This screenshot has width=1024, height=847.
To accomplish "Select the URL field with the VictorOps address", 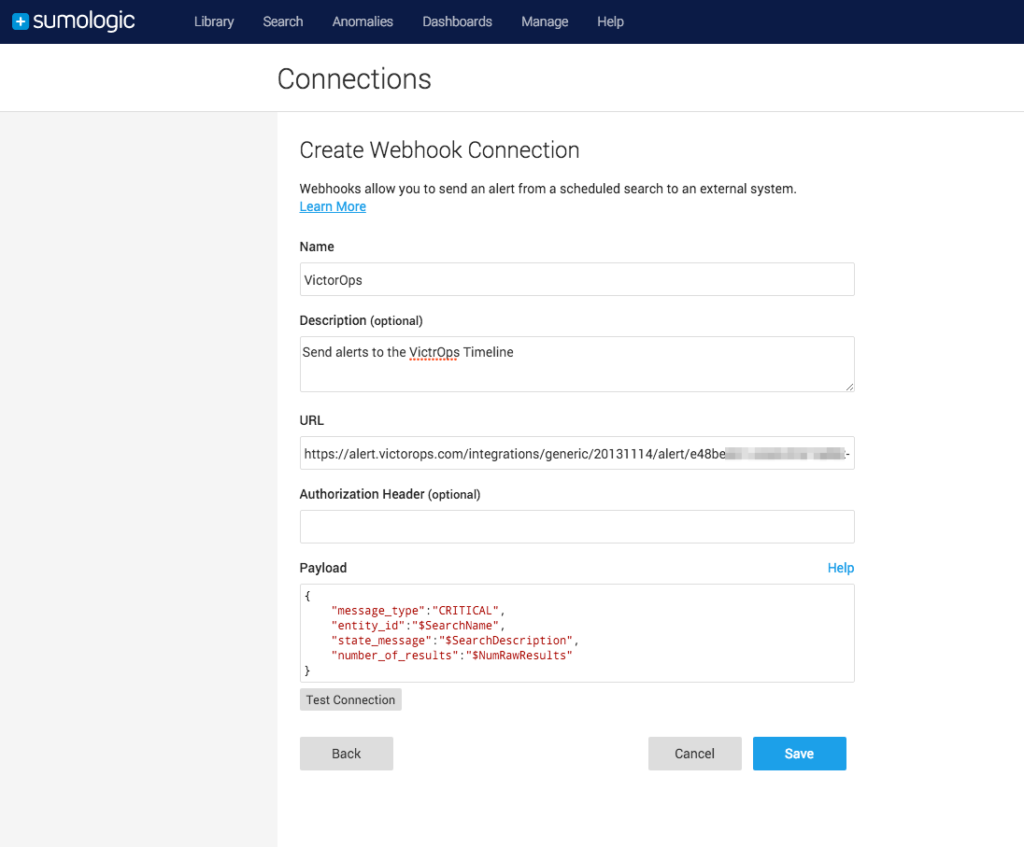I will pyautogui.click(x=576, y=453).
